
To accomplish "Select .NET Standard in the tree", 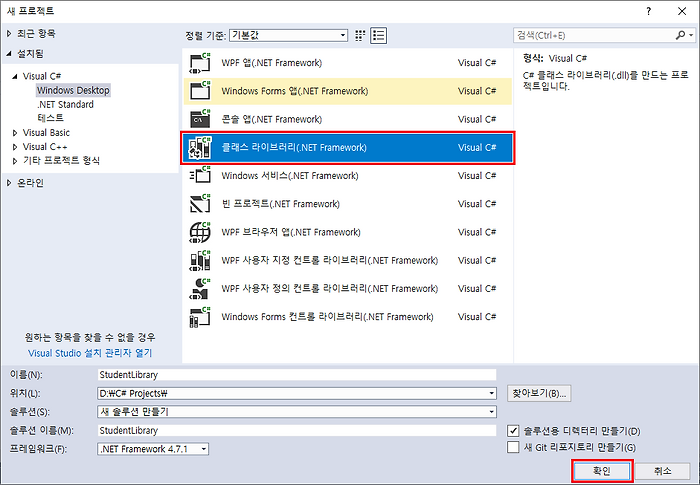I will (x=65, y=105).
